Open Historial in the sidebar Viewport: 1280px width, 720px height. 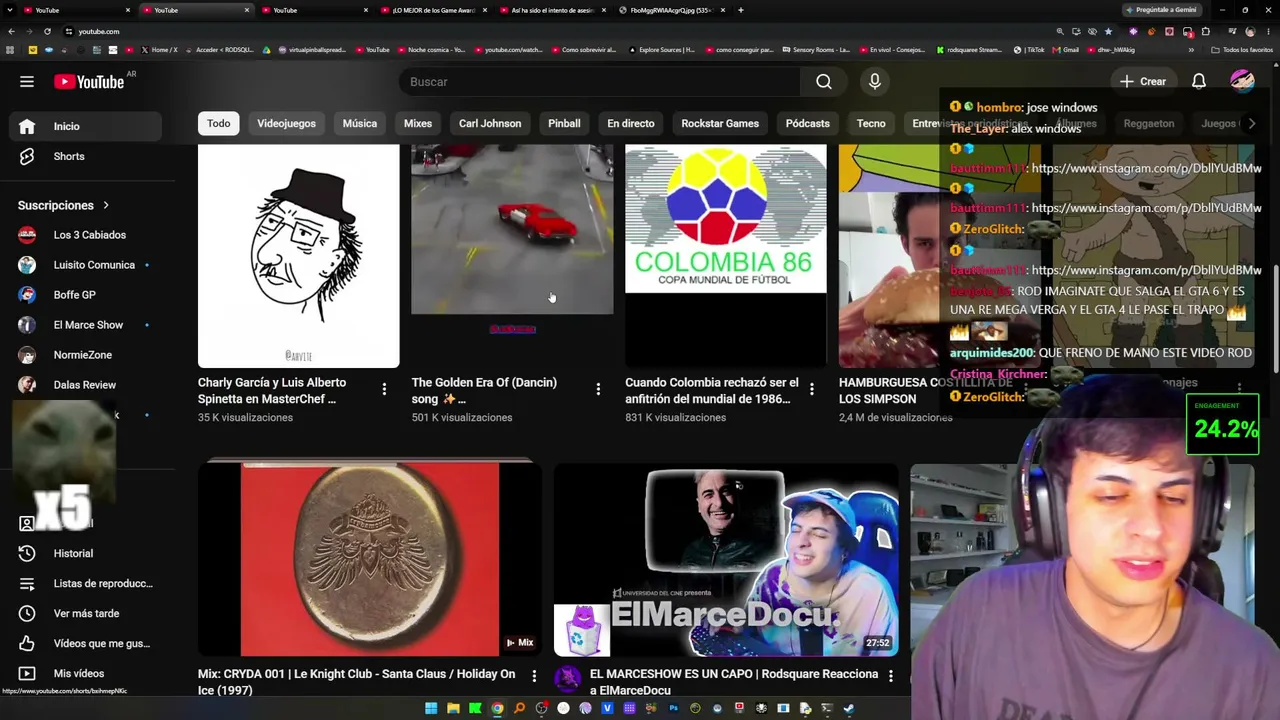click(86, 553)
